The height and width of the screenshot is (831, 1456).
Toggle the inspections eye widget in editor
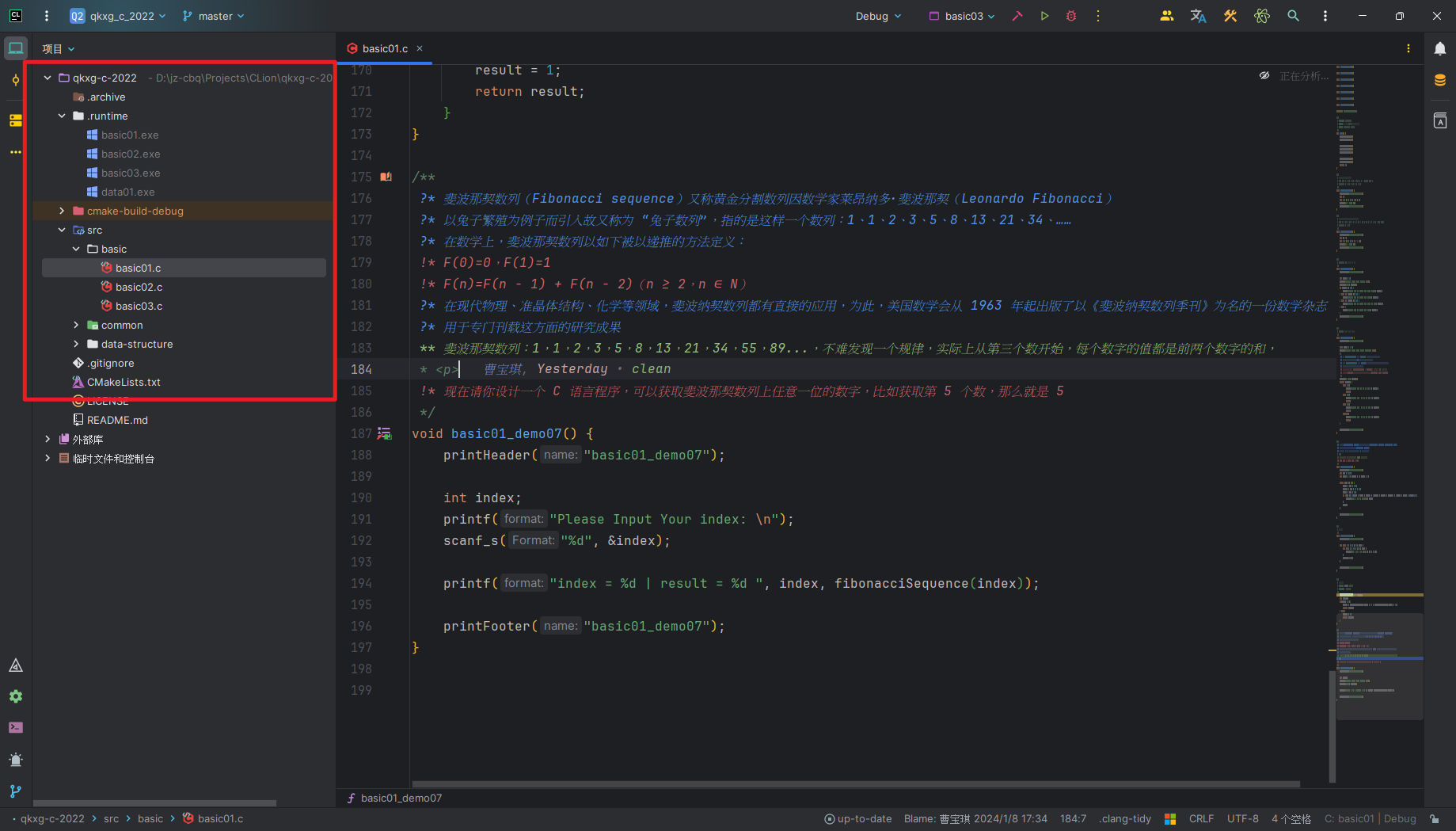[1264, 76]
